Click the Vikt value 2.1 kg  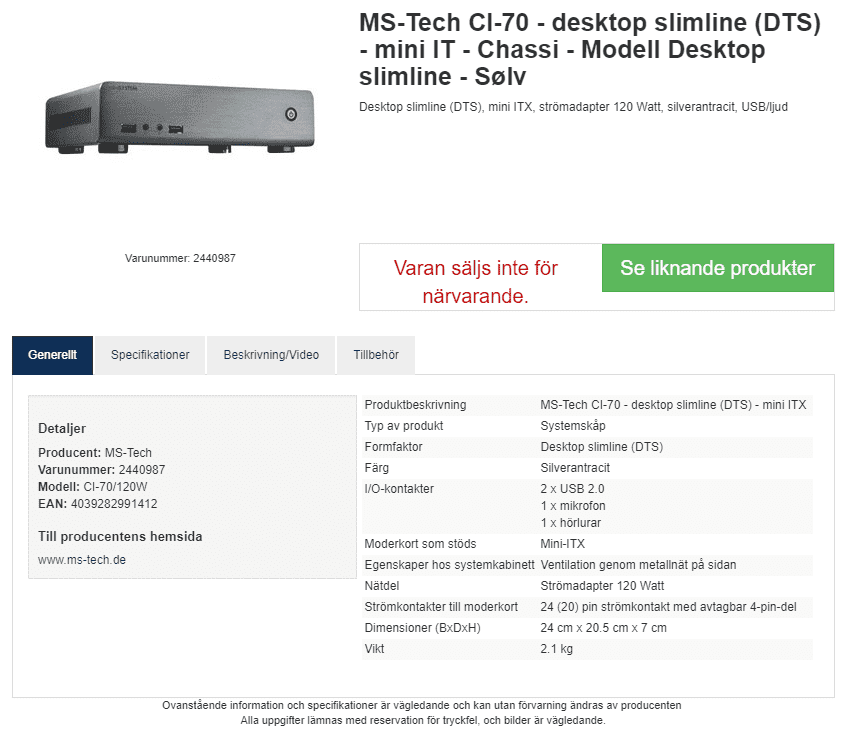556,649
